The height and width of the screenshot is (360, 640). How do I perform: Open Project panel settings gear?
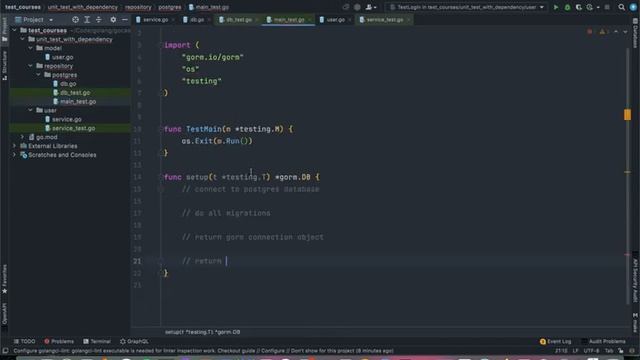click(x=113, y=20)
